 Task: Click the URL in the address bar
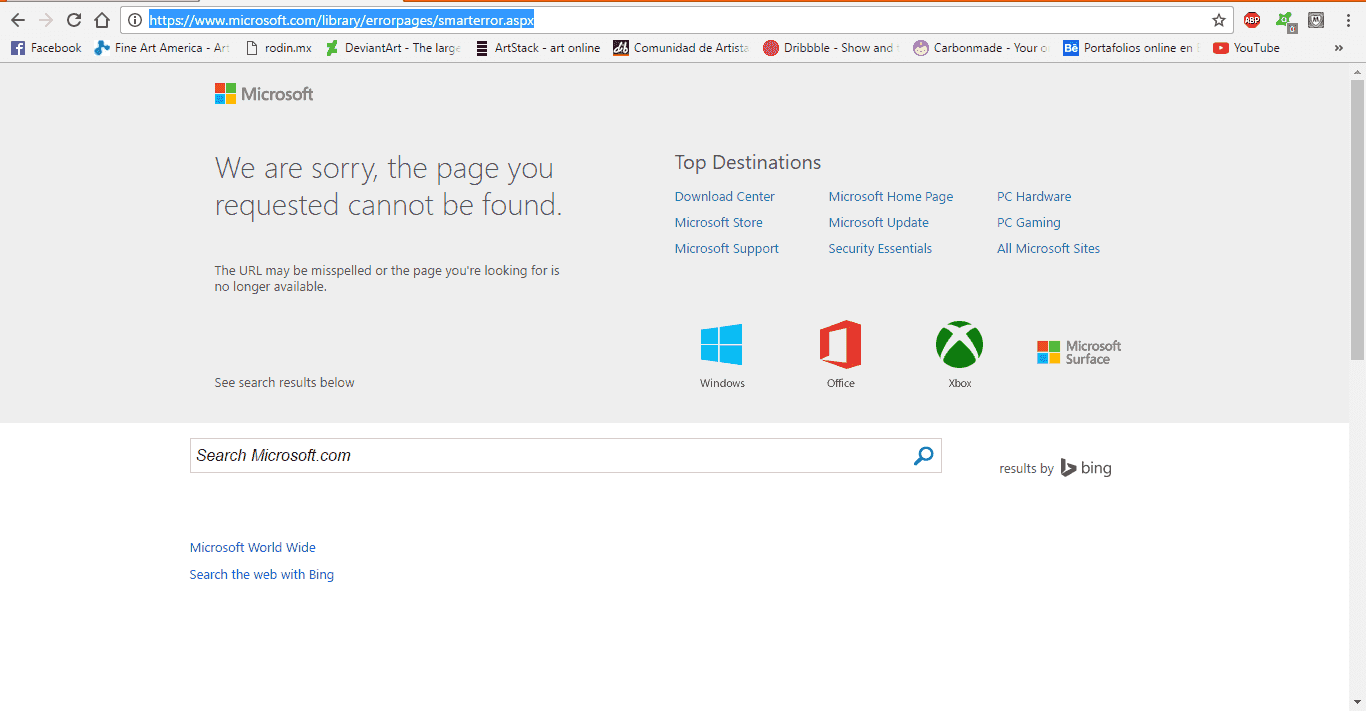(x=342, y=20)
